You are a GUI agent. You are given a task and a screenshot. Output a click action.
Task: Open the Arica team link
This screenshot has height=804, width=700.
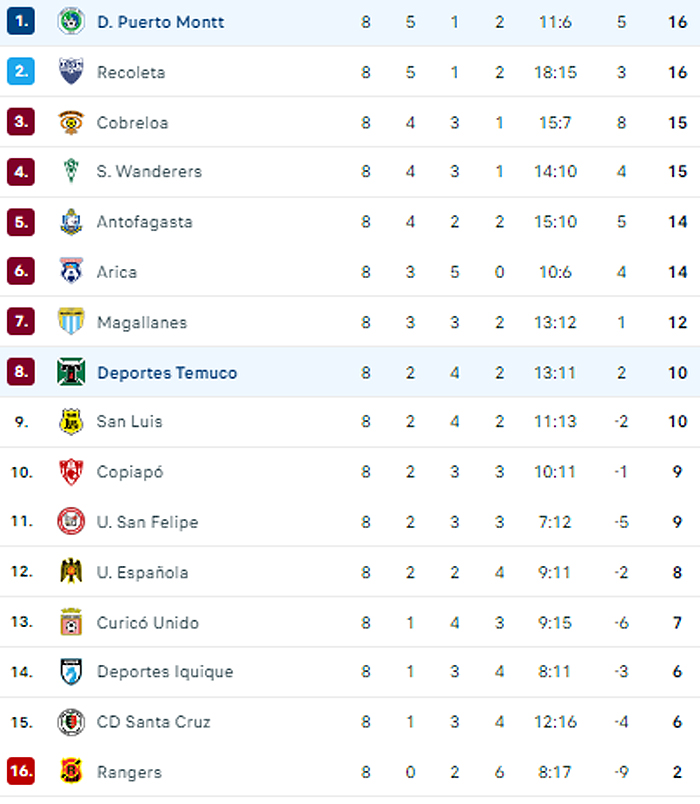117,272
